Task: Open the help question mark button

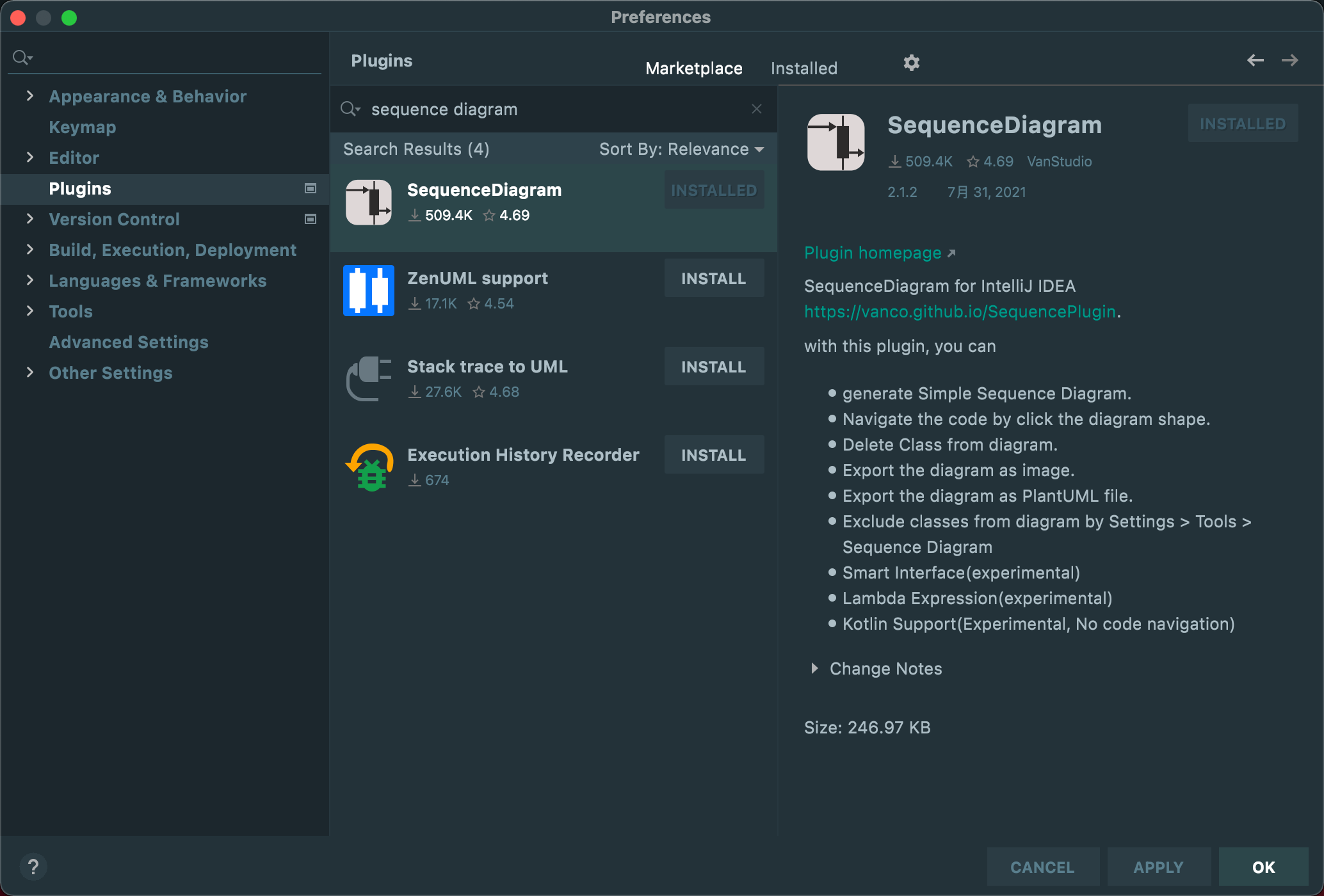Action: point(33,867)
